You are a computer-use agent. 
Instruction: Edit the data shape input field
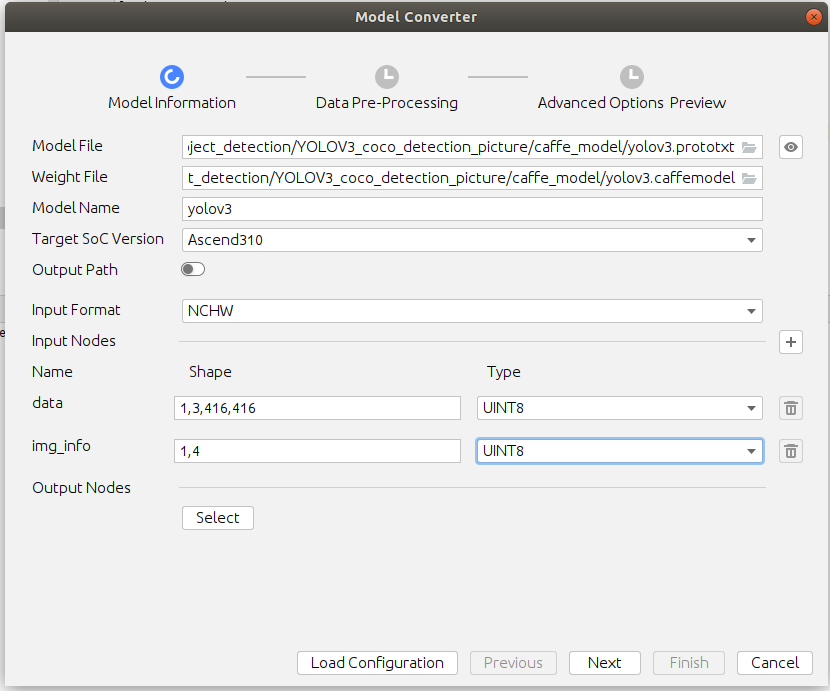pyautogui.click(x=317, y=408)
